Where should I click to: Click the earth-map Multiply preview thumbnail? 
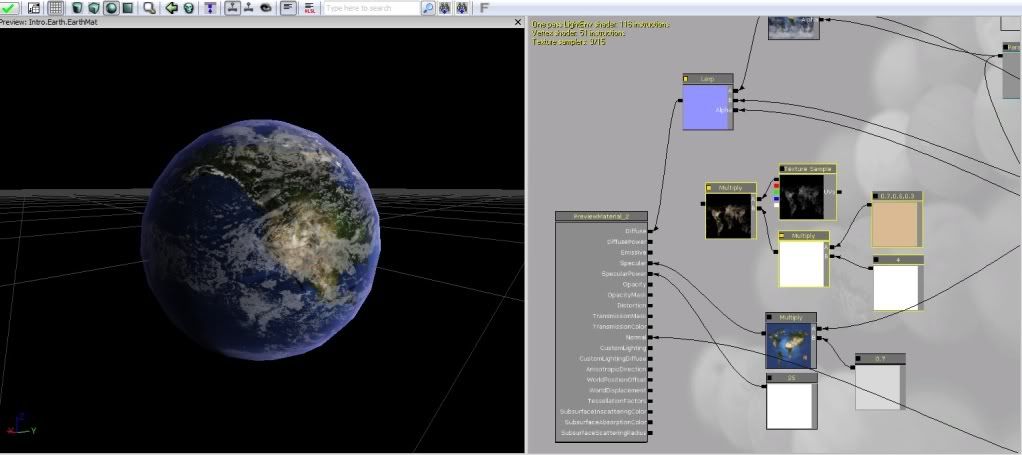tap(789, 344)
